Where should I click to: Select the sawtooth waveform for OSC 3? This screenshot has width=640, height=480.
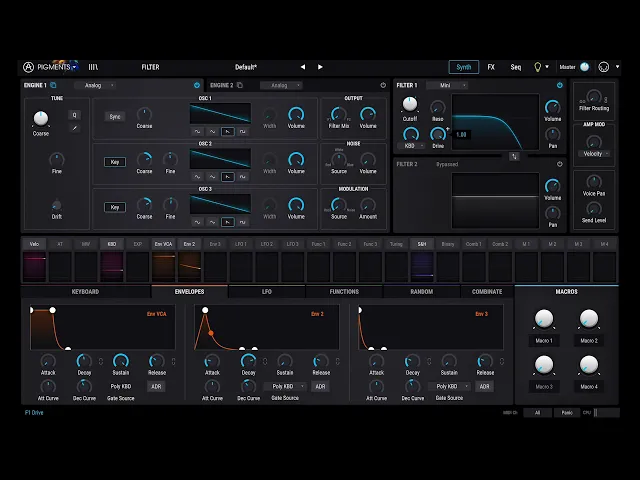point(227,222)
